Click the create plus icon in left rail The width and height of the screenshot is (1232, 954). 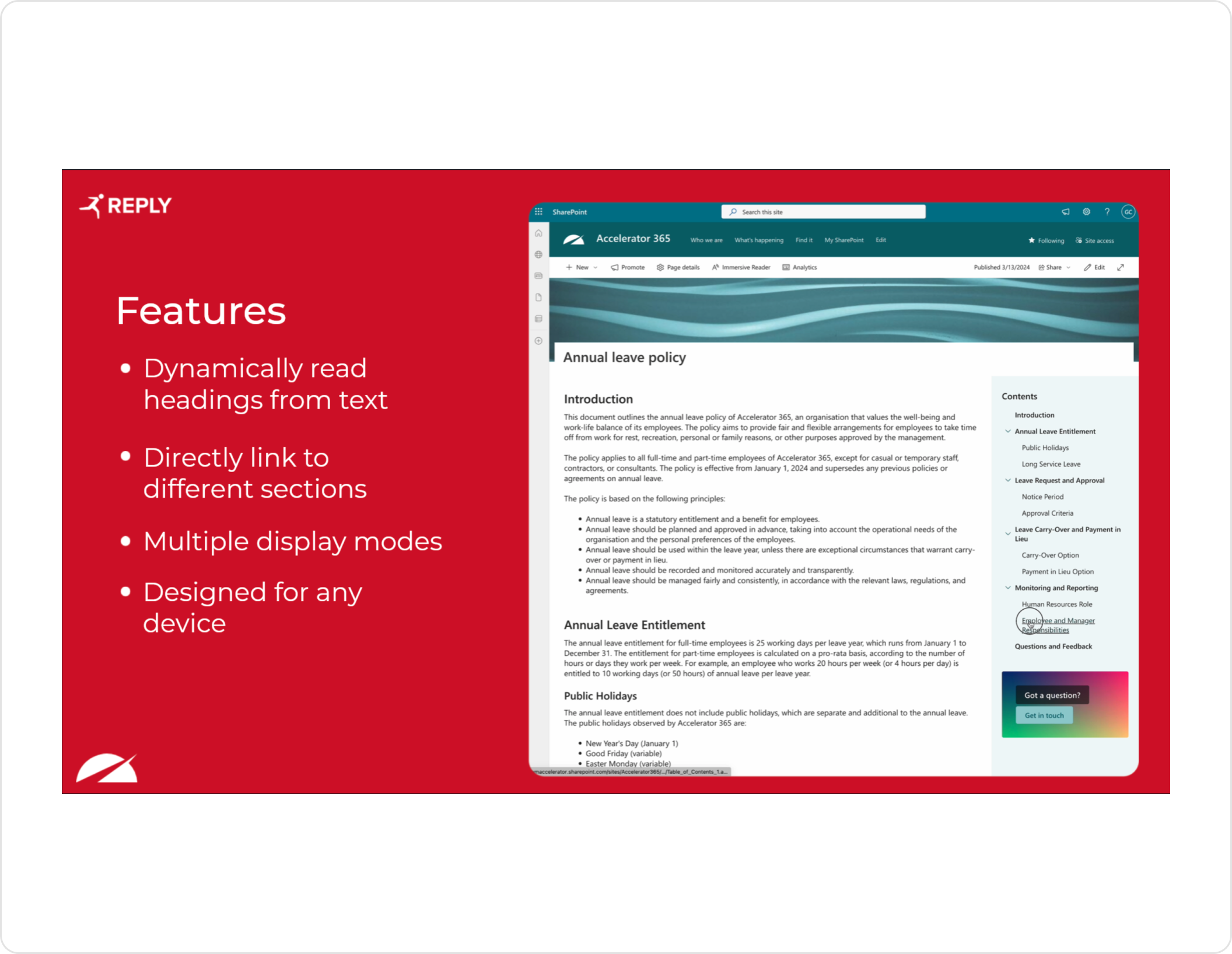(538, 341)
